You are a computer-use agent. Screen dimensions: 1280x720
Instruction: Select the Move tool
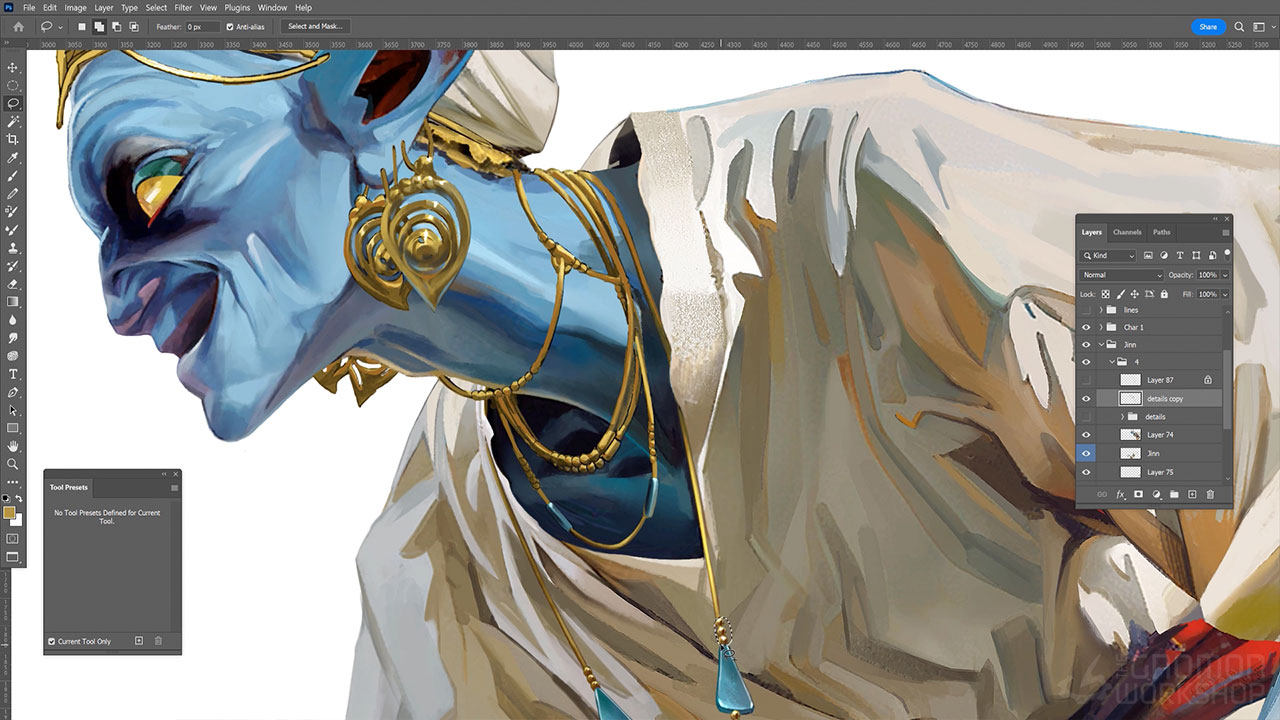pos(13,67)
